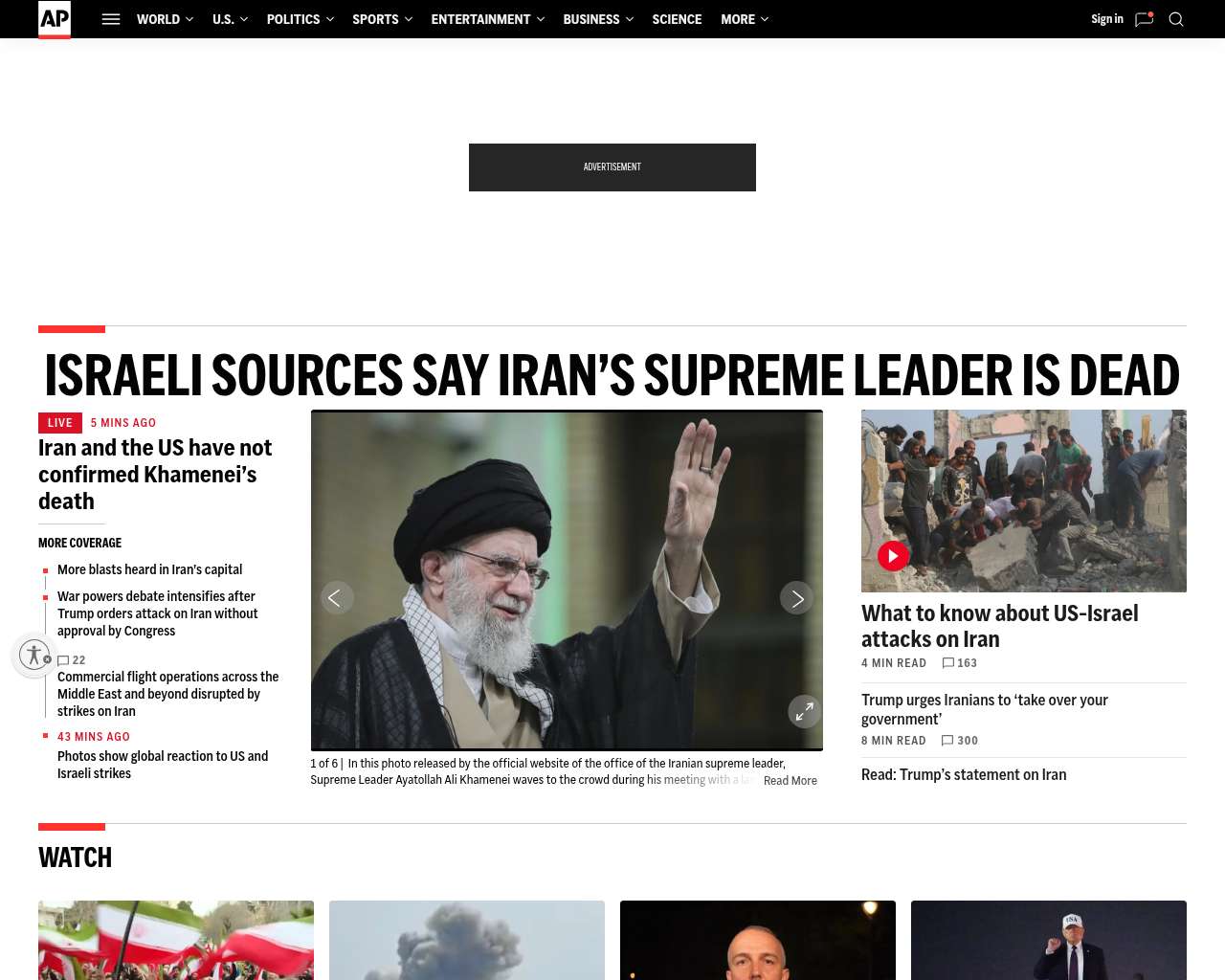
Task: Open the Science section
Action: tap(677, 19)
